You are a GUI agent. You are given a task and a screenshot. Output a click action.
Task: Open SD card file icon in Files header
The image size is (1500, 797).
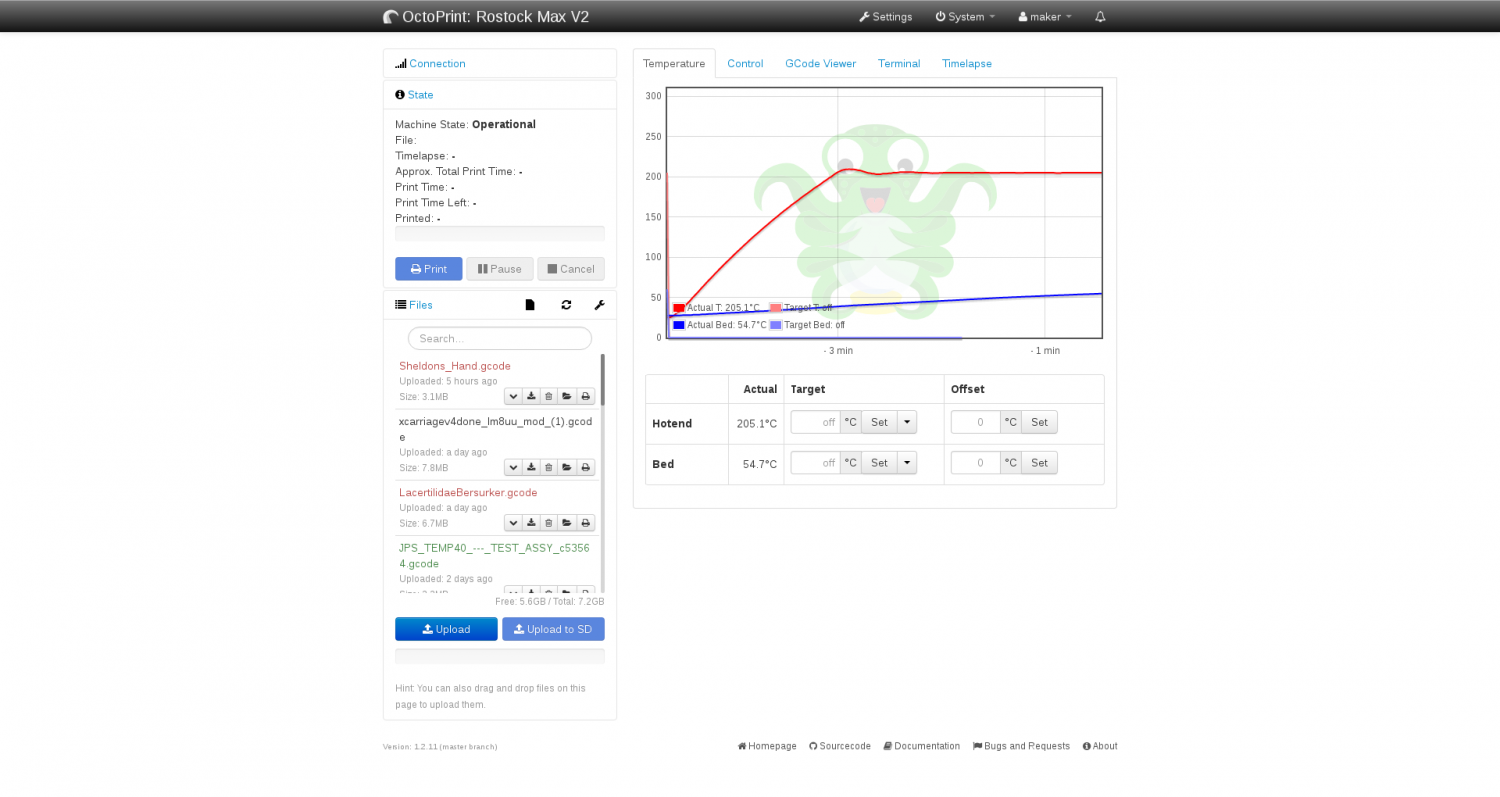[x=530, y=305]
